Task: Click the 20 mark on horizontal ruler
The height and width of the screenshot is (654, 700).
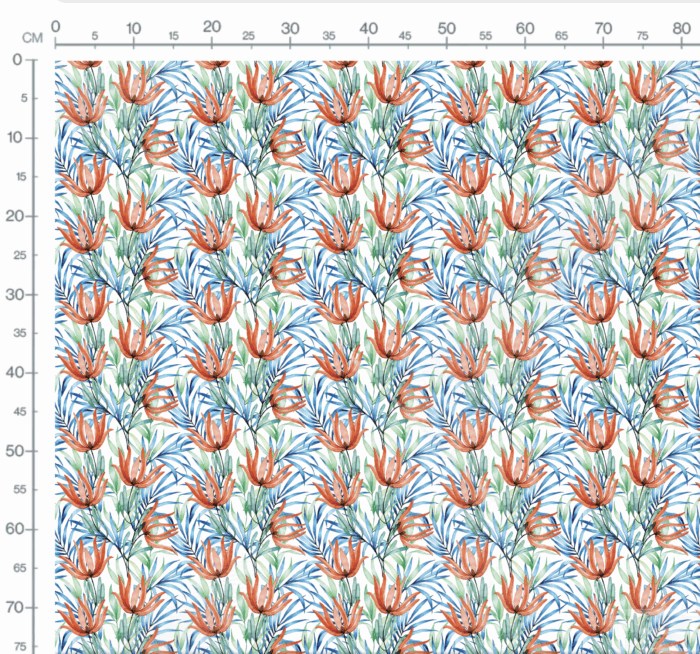Action: click(212, 27)
